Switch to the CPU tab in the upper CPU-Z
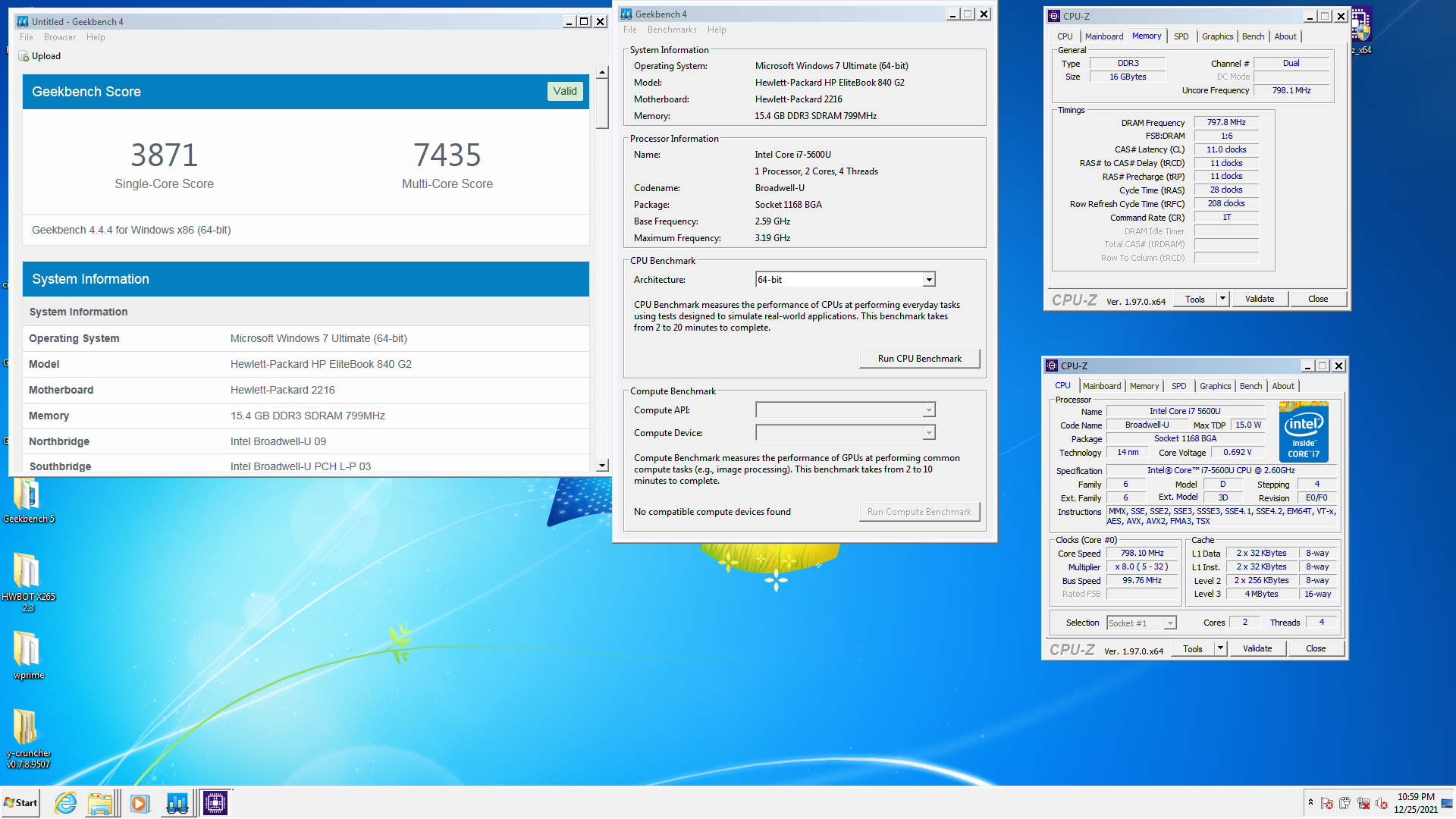The image size is (1456, 819). coord(1065,36)
